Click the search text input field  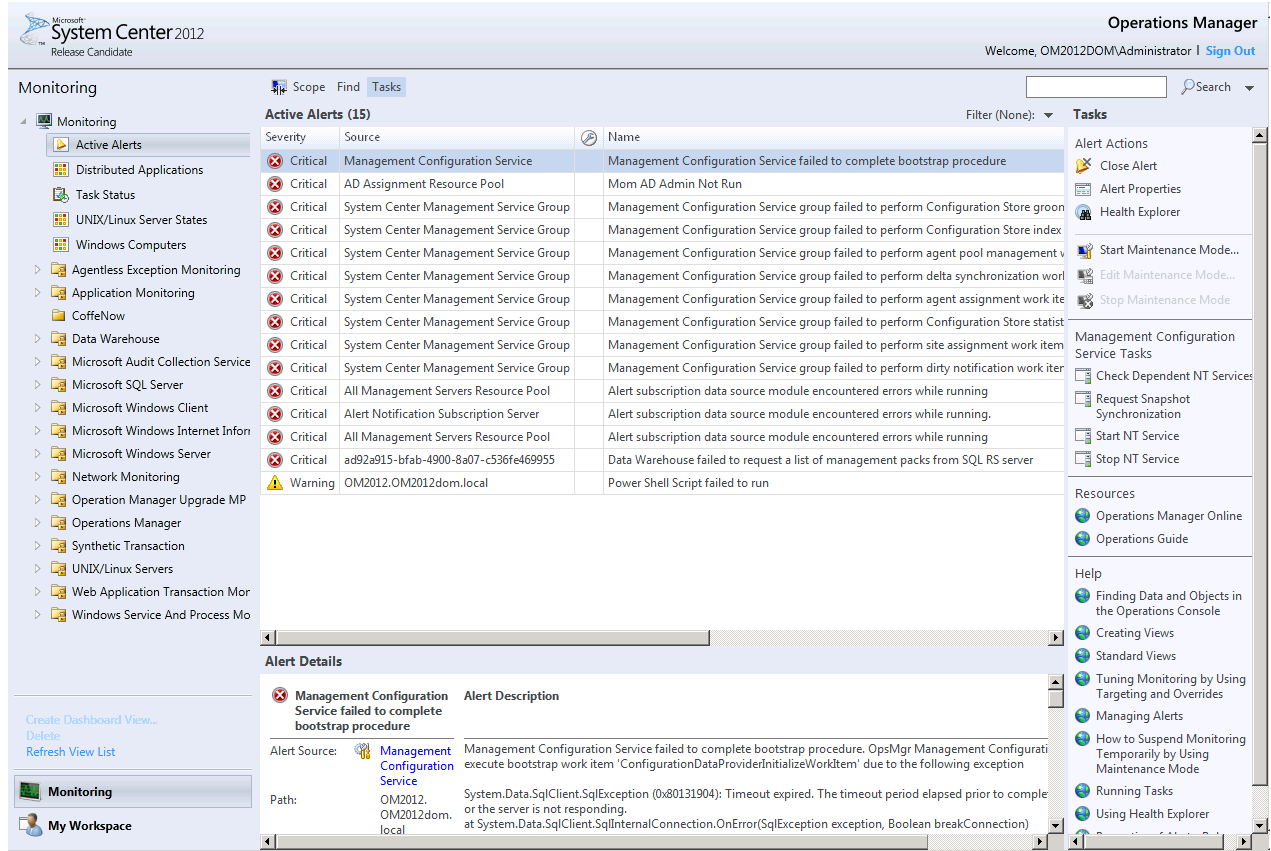[1096, 87]
